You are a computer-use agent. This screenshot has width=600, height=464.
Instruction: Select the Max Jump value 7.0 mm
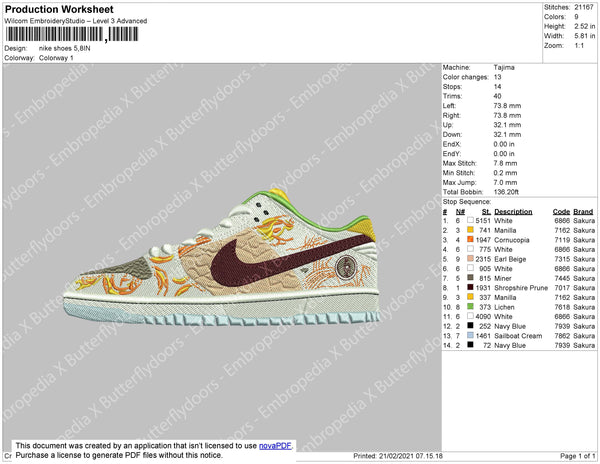tap(505, 182)
